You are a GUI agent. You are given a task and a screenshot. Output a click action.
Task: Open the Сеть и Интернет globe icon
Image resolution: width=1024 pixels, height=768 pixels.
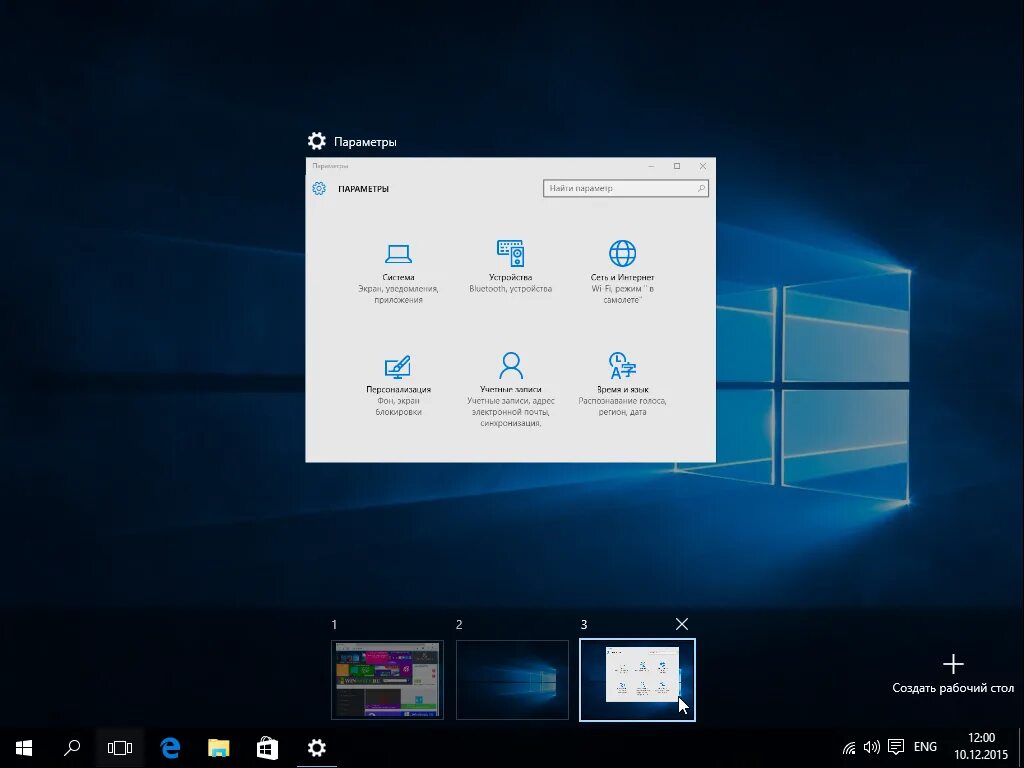pyautogui.click(x=622, y=253)
